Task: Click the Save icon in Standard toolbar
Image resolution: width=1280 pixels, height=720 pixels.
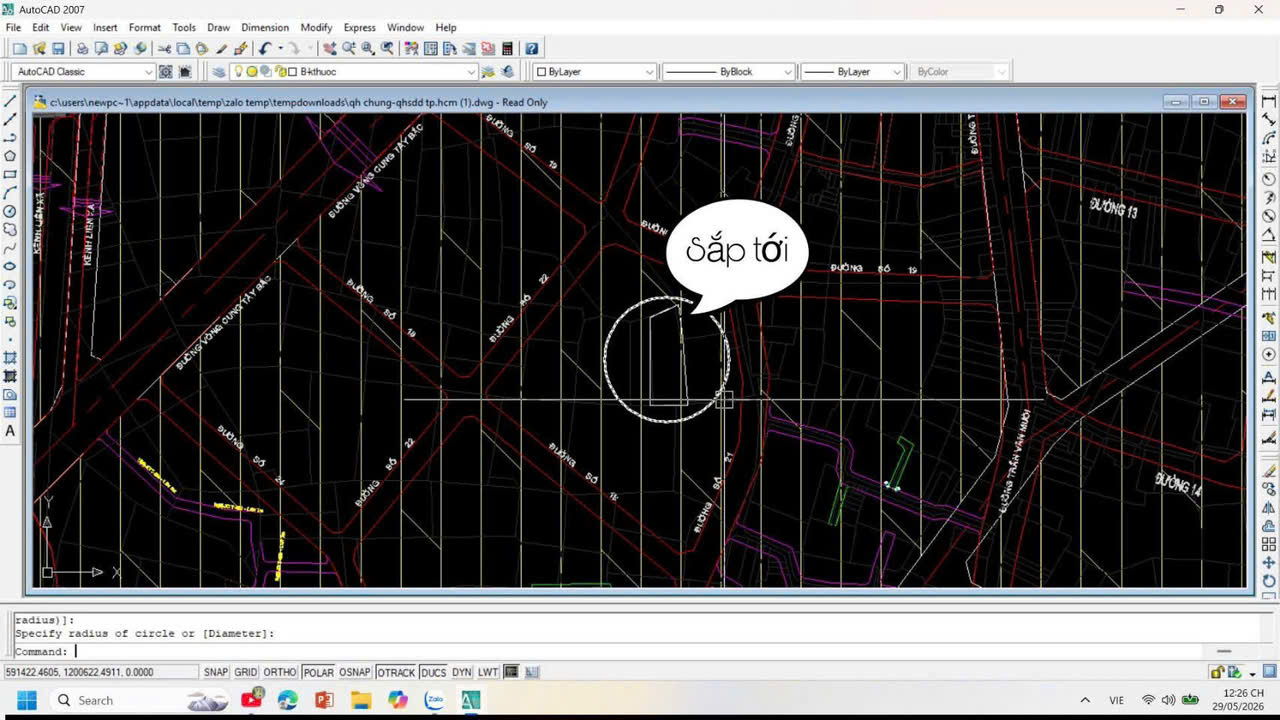Action: (58, 48)
